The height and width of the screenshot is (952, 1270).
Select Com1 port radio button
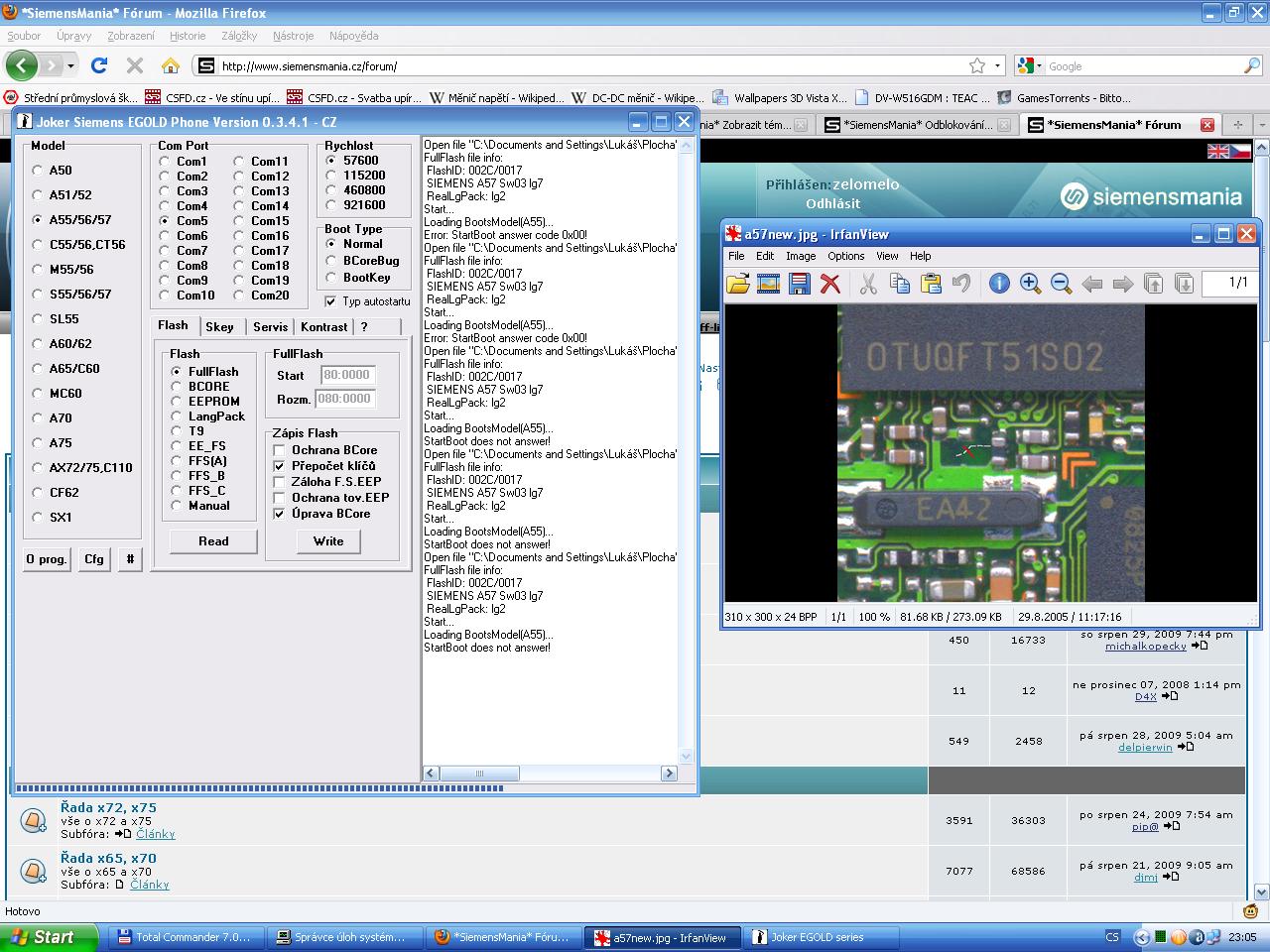click(x=165, y=161)
